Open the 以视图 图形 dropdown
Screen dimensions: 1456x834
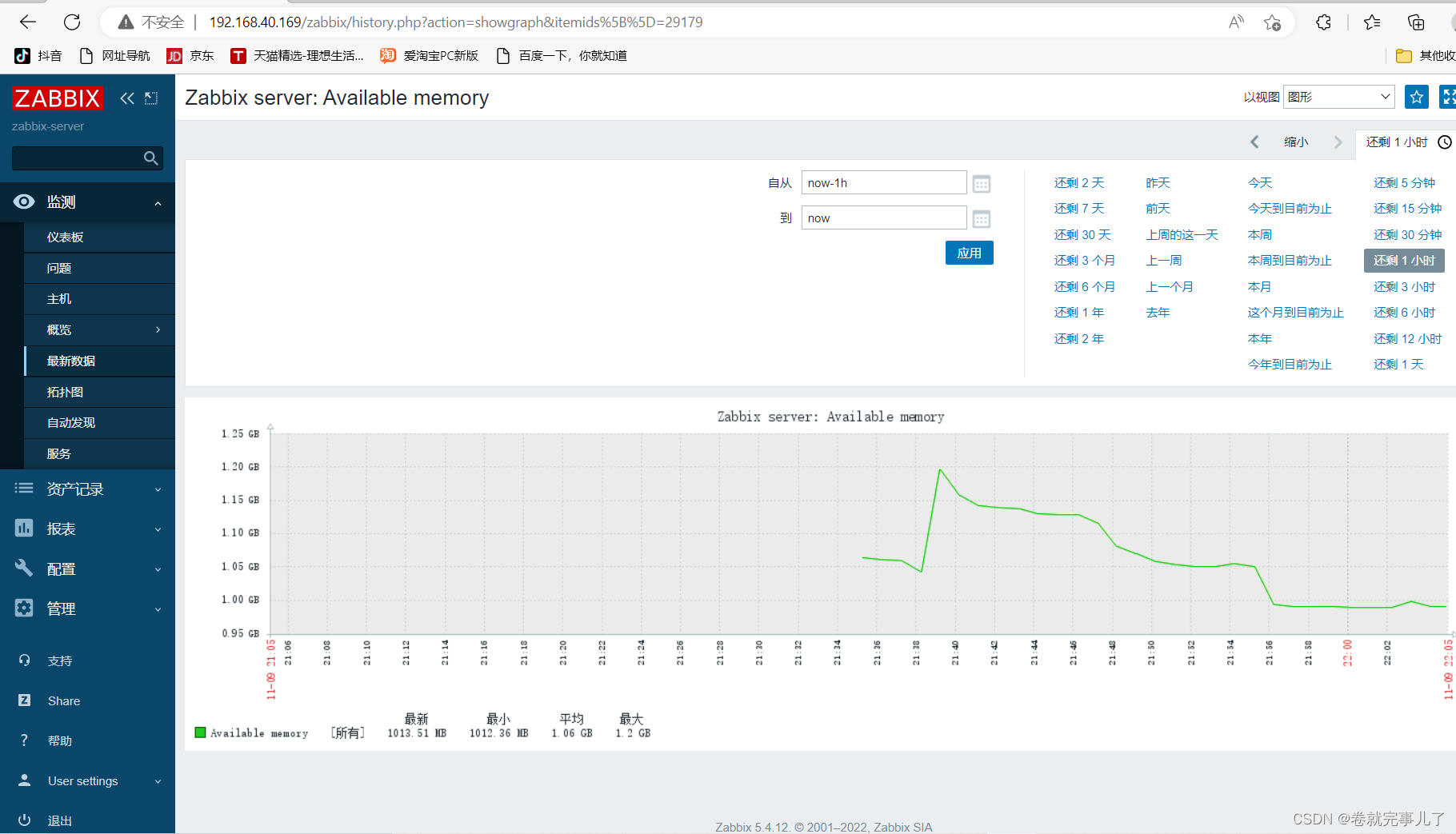click(1339, 97)
